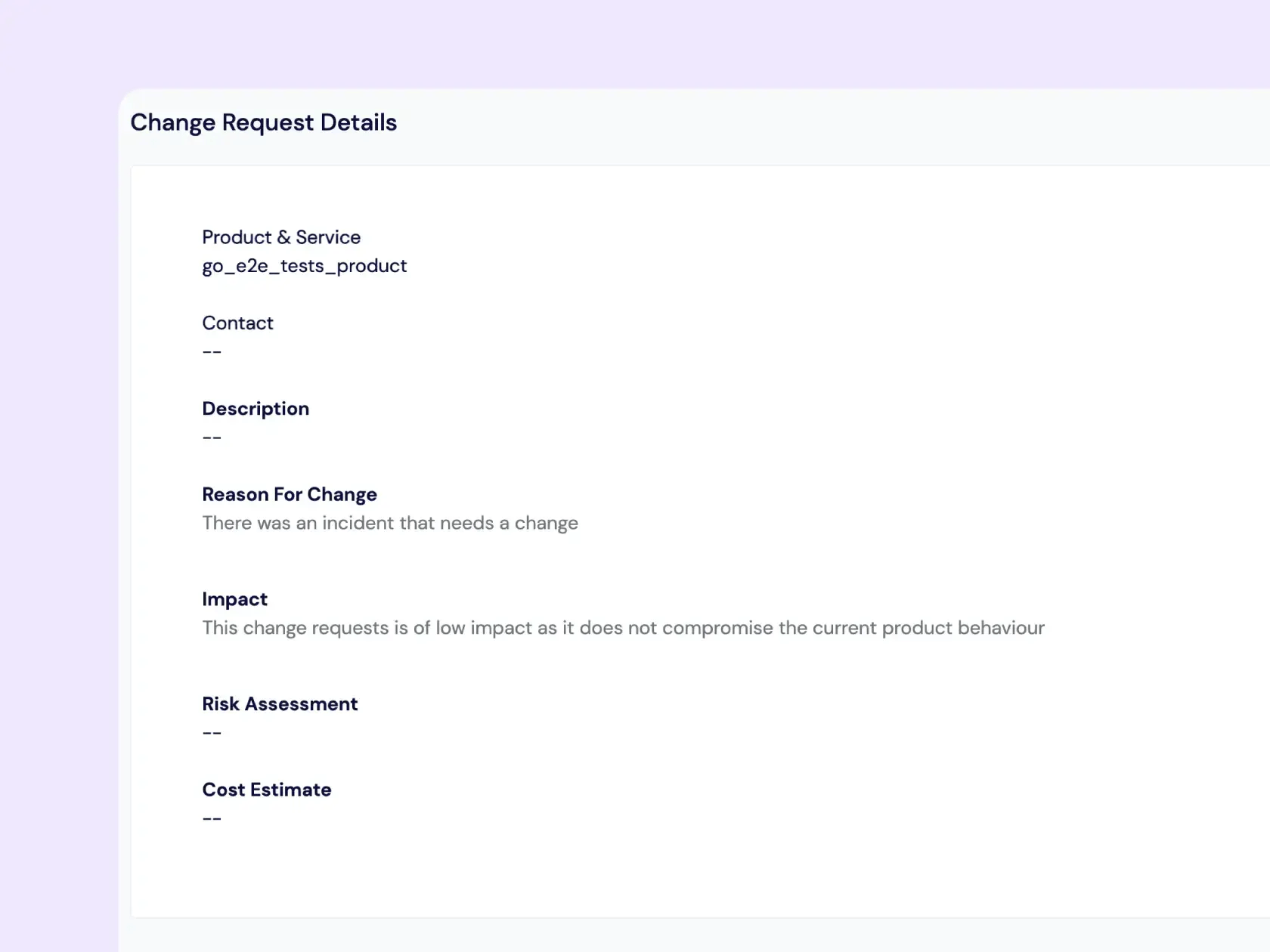Select the empty dashes under Cost Estimate

212,819
